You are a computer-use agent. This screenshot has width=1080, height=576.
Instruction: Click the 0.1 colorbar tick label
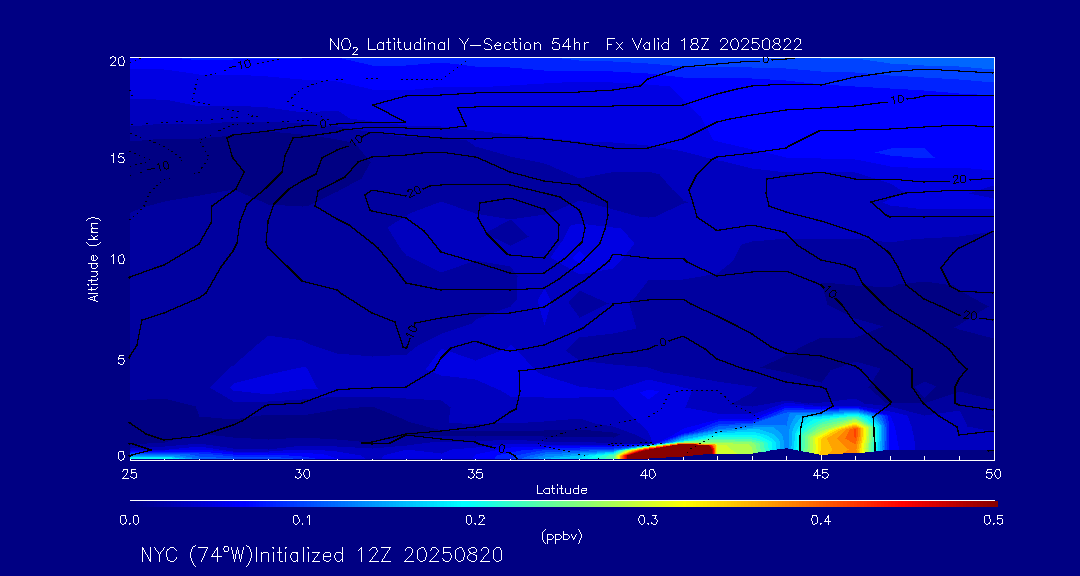pyautogui.click(x=302, y=520)
